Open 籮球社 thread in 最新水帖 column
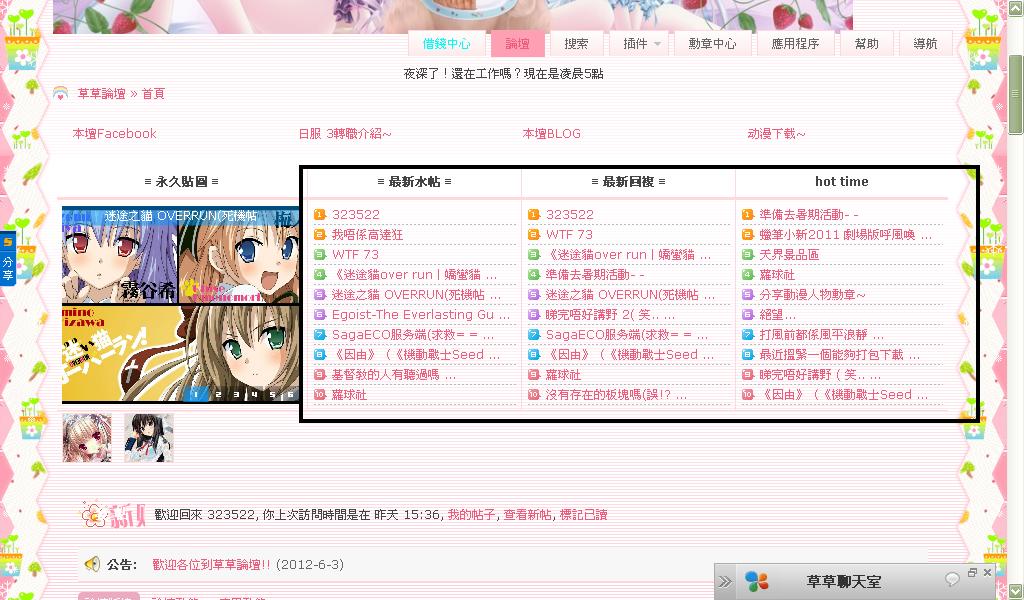The height and width of the screenshot is (600, 1024). 349,395
